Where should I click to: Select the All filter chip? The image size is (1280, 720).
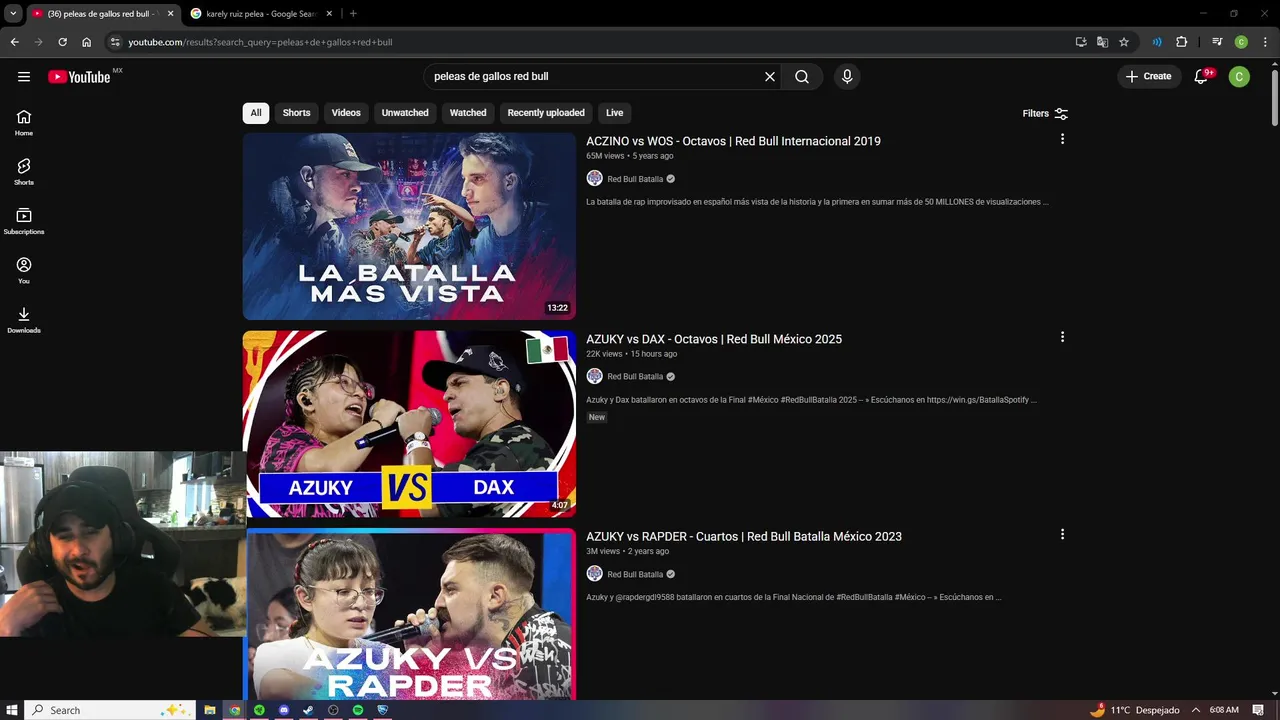(x=256, y=113)
